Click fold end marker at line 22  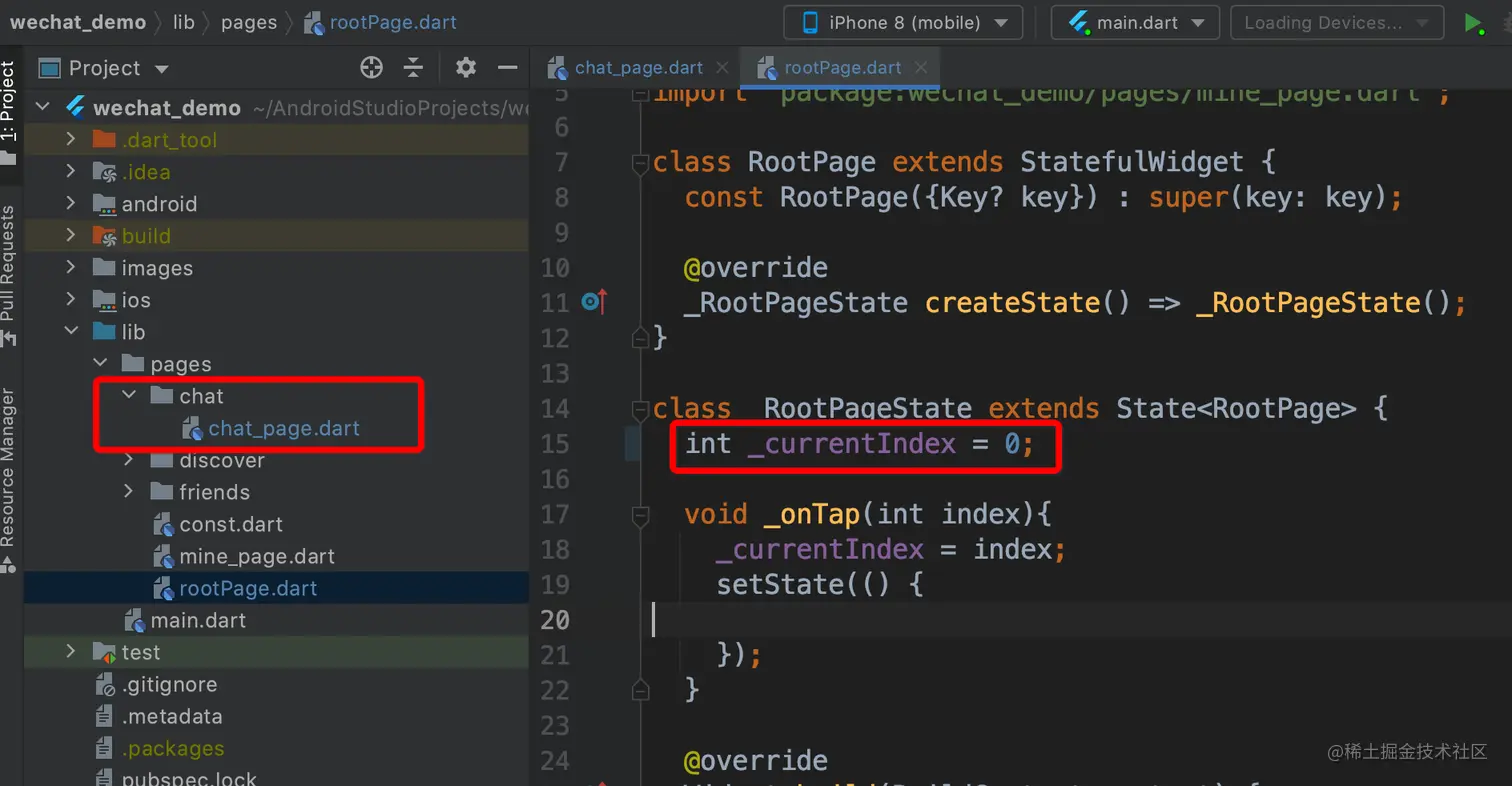click(639, 689)
